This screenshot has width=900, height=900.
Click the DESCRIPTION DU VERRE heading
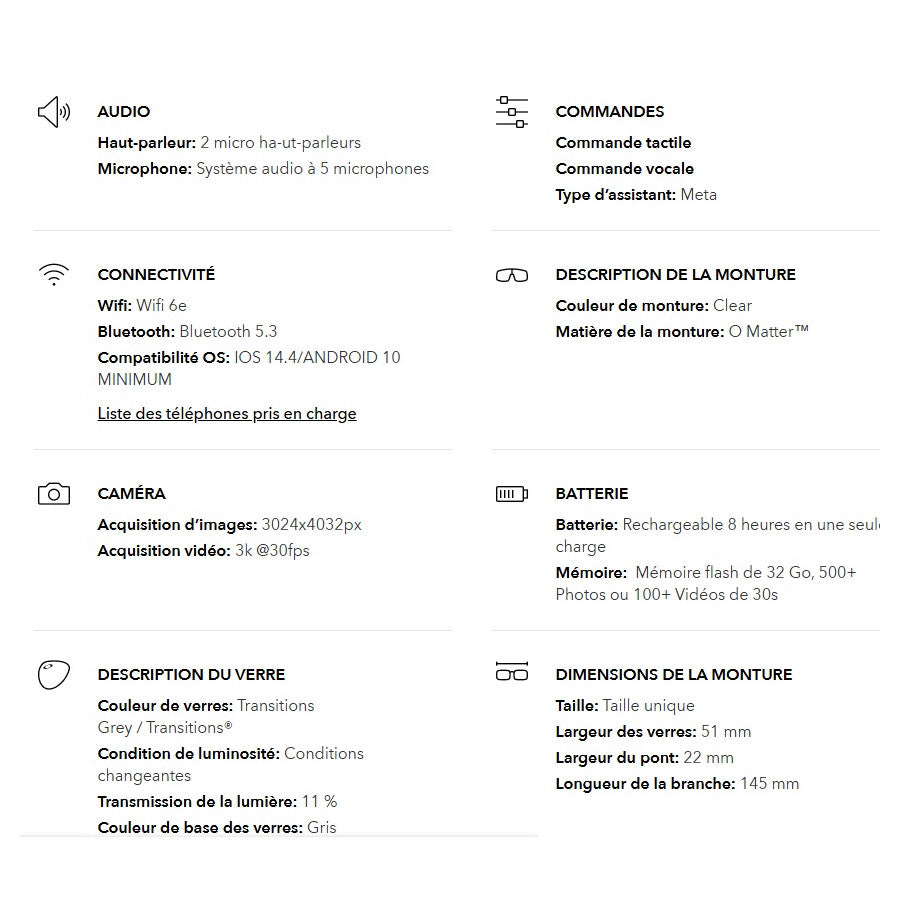[x=191, y=675]
